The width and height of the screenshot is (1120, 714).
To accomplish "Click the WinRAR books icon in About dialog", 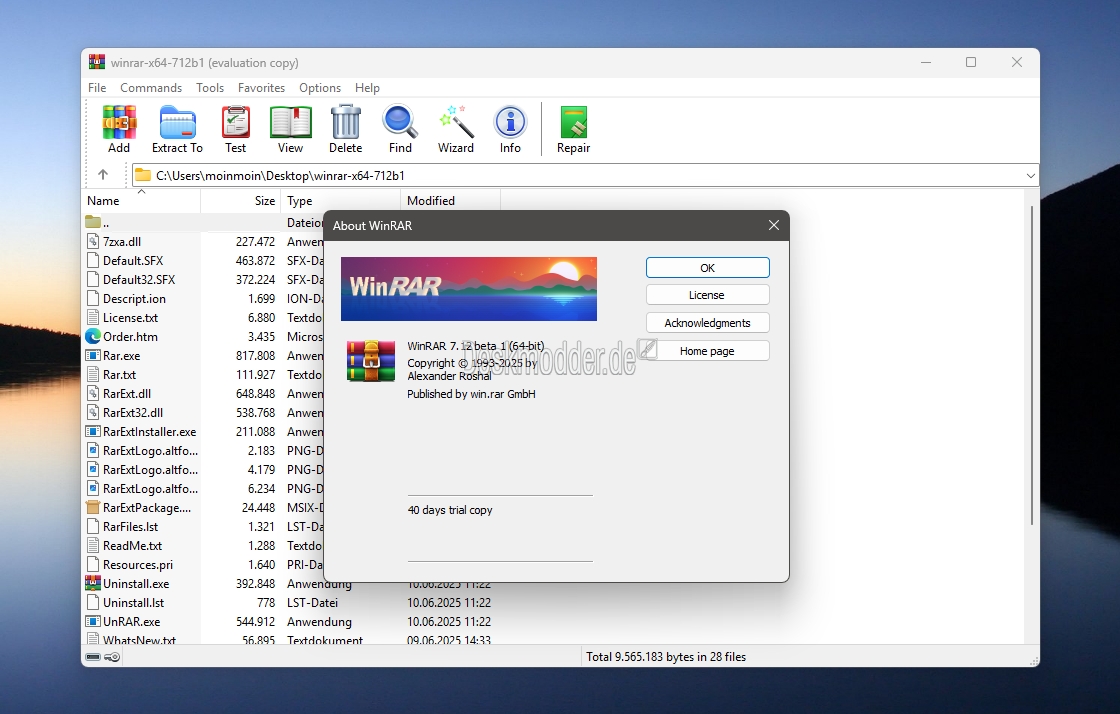I will click(x=371, y=361).
